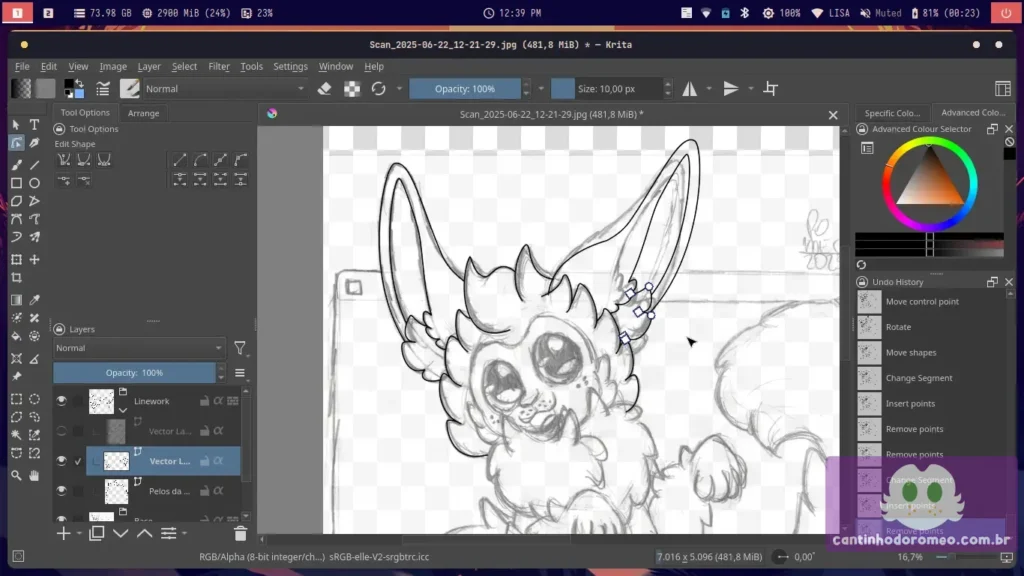Open the brush preset chooser
This screenshot has width=1024, height=576.
coord(129,89)
